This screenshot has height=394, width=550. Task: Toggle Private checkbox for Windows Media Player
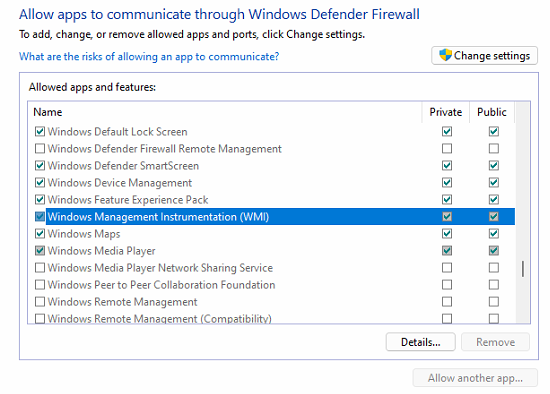(x=447, y=251)
